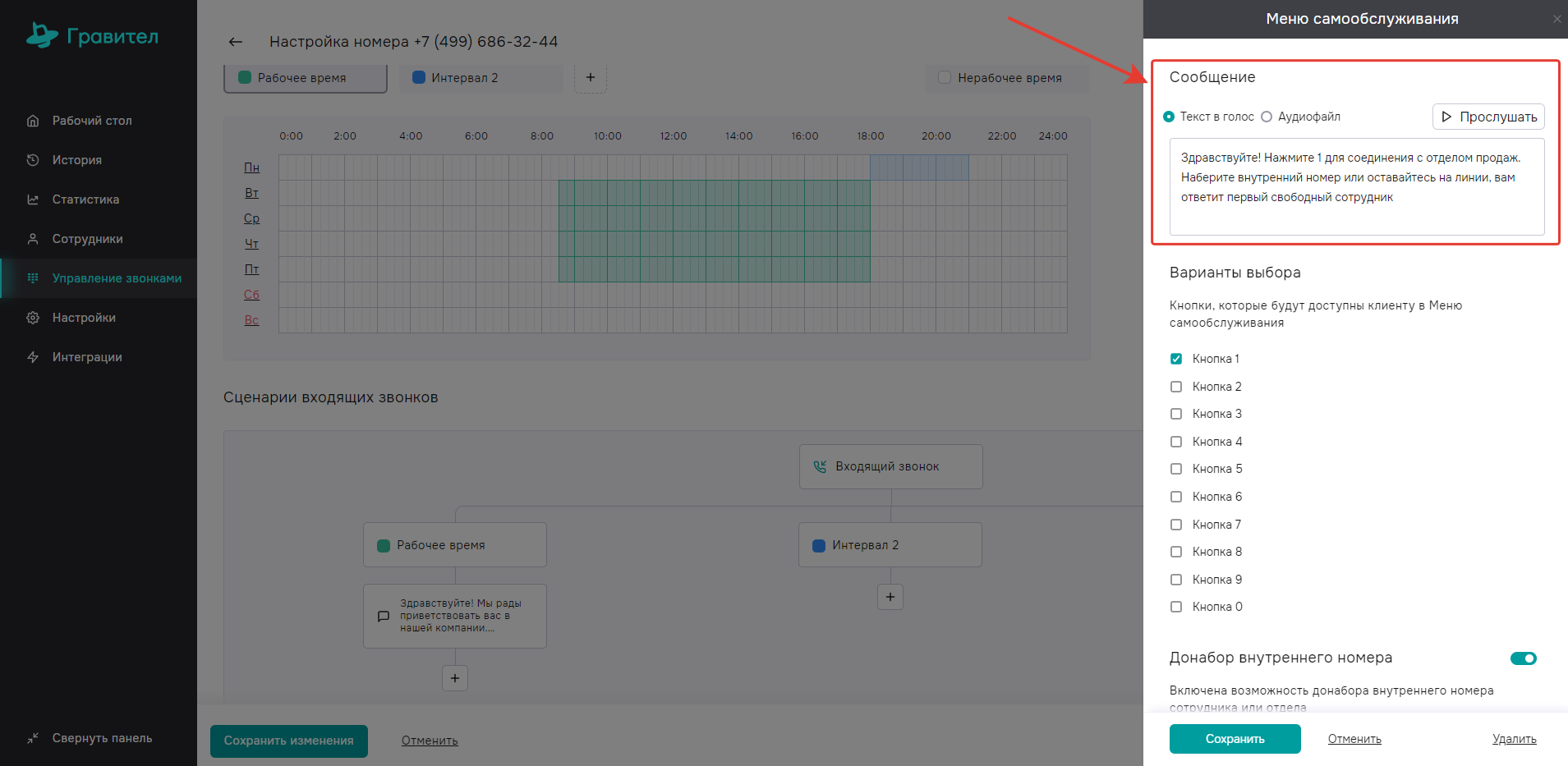Select the Аудиофайл radio option
The image size is (1568, 766).
1267,117
